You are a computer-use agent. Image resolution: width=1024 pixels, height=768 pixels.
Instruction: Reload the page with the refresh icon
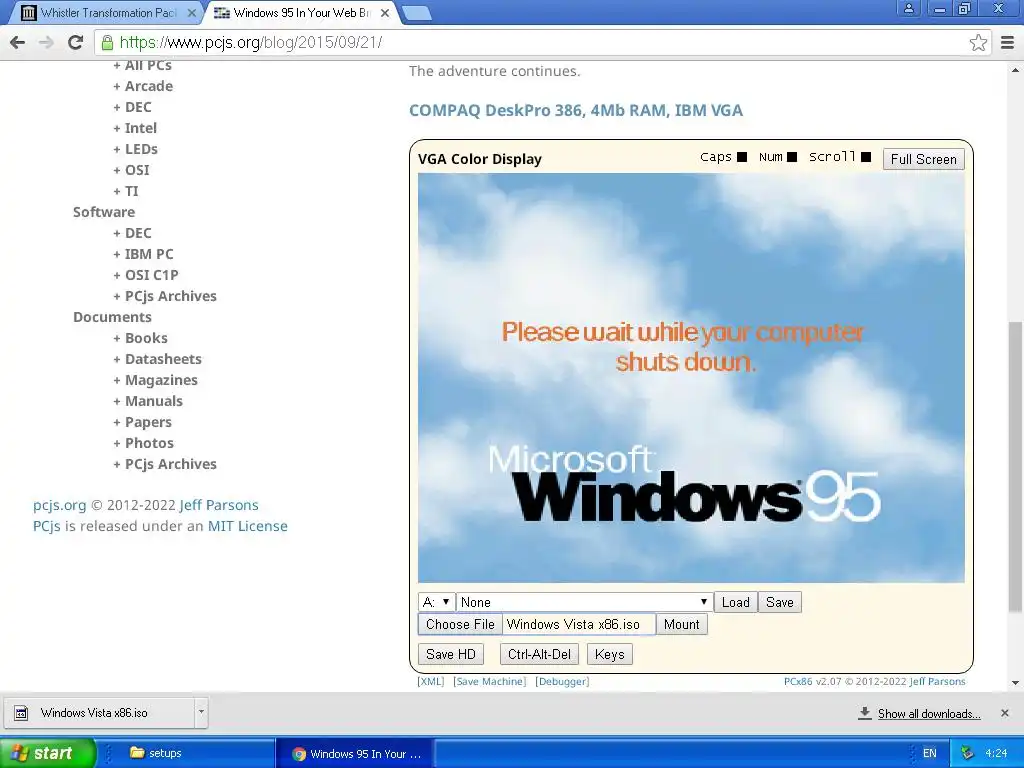coord(75,42)
